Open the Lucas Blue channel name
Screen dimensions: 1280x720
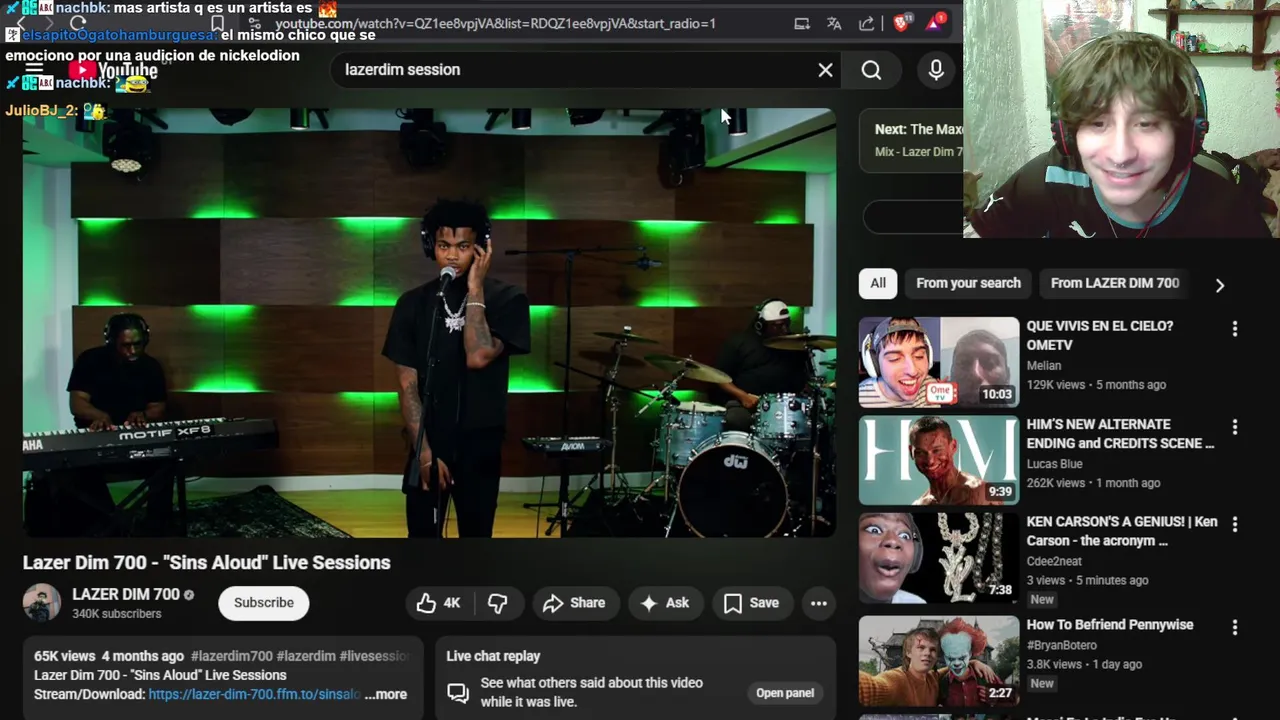[1055, 464]
